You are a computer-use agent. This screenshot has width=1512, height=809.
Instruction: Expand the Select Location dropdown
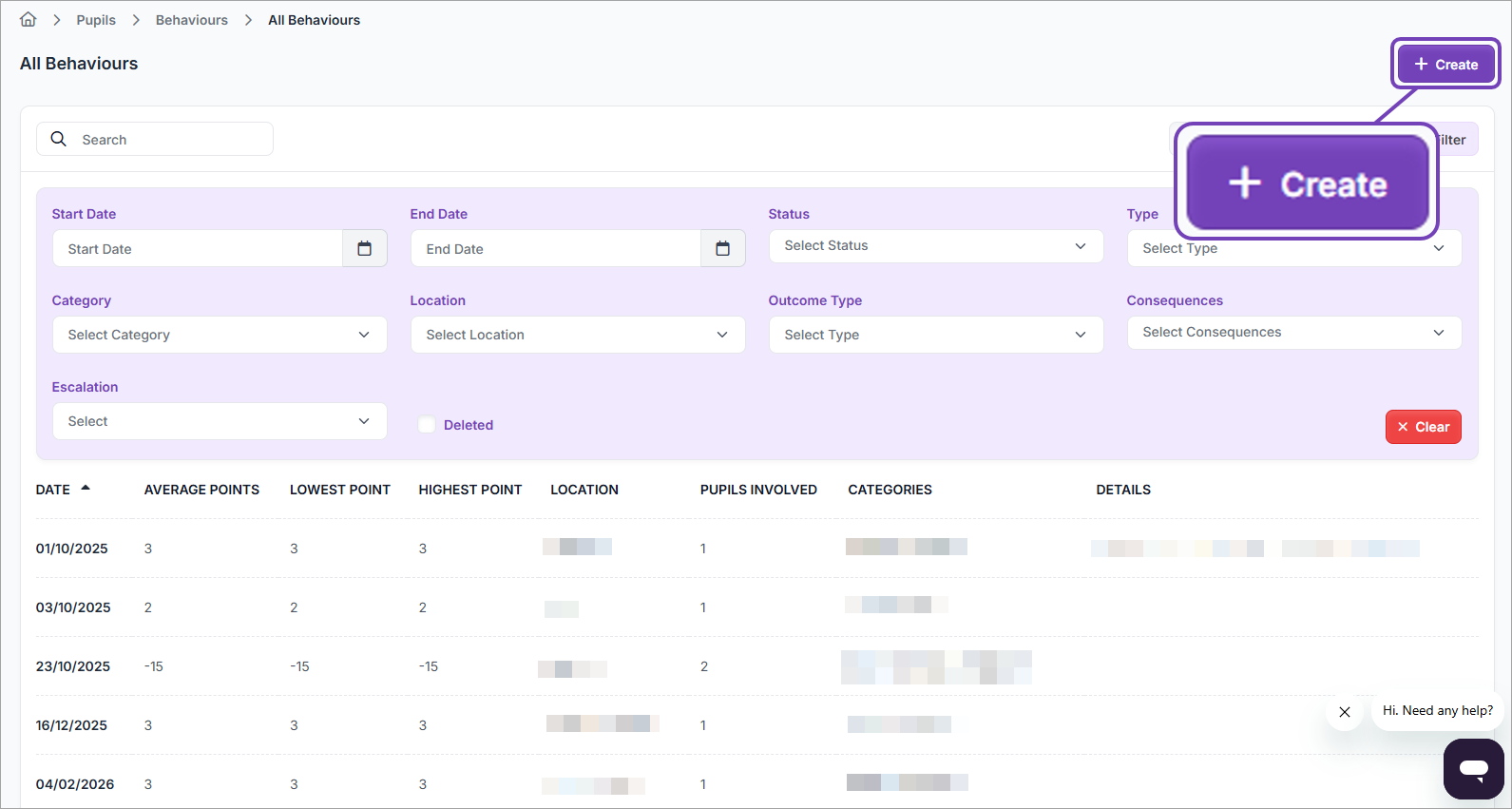577,335
